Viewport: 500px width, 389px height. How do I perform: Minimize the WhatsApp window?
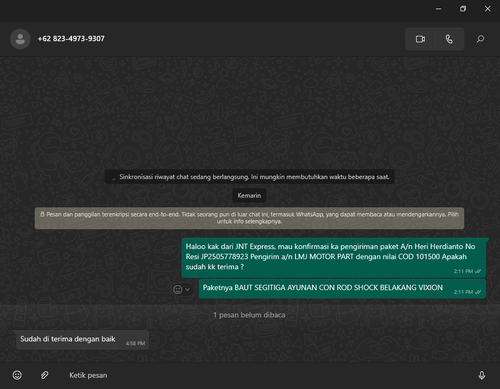tap(439, 9)
